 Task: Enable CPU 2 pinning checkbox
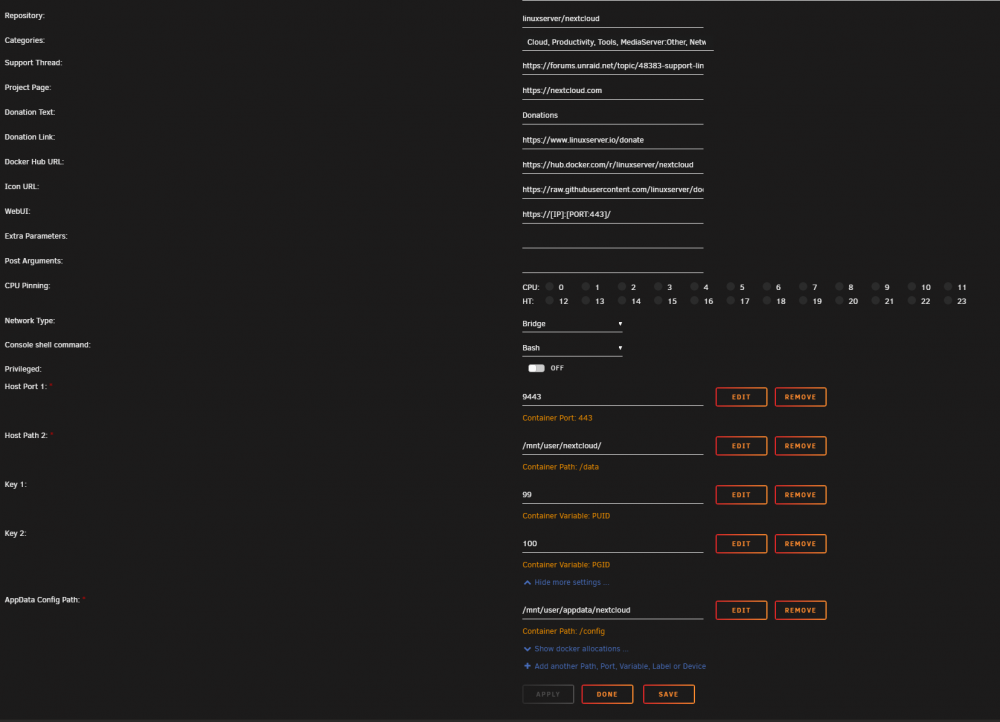point(622,287)
